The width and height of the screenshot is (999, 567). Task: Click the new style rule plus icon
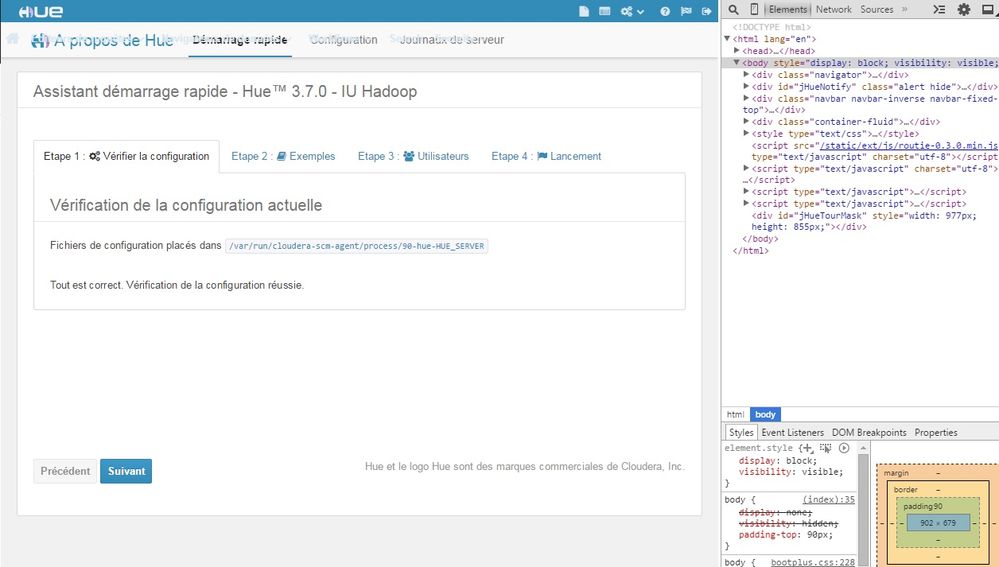(x=809, y=448)
